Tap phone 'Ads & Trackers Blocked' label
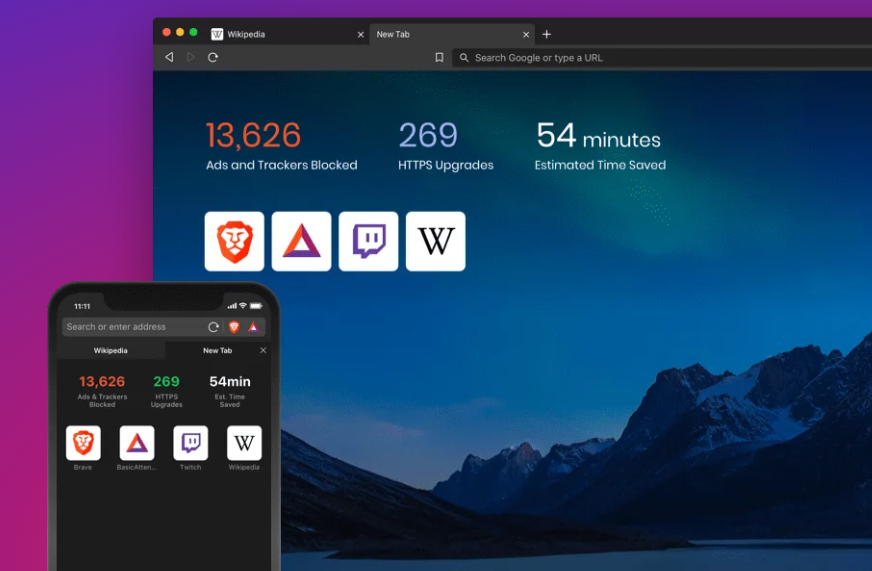Viewport: 872px width, 571px height. coord(102,401)
